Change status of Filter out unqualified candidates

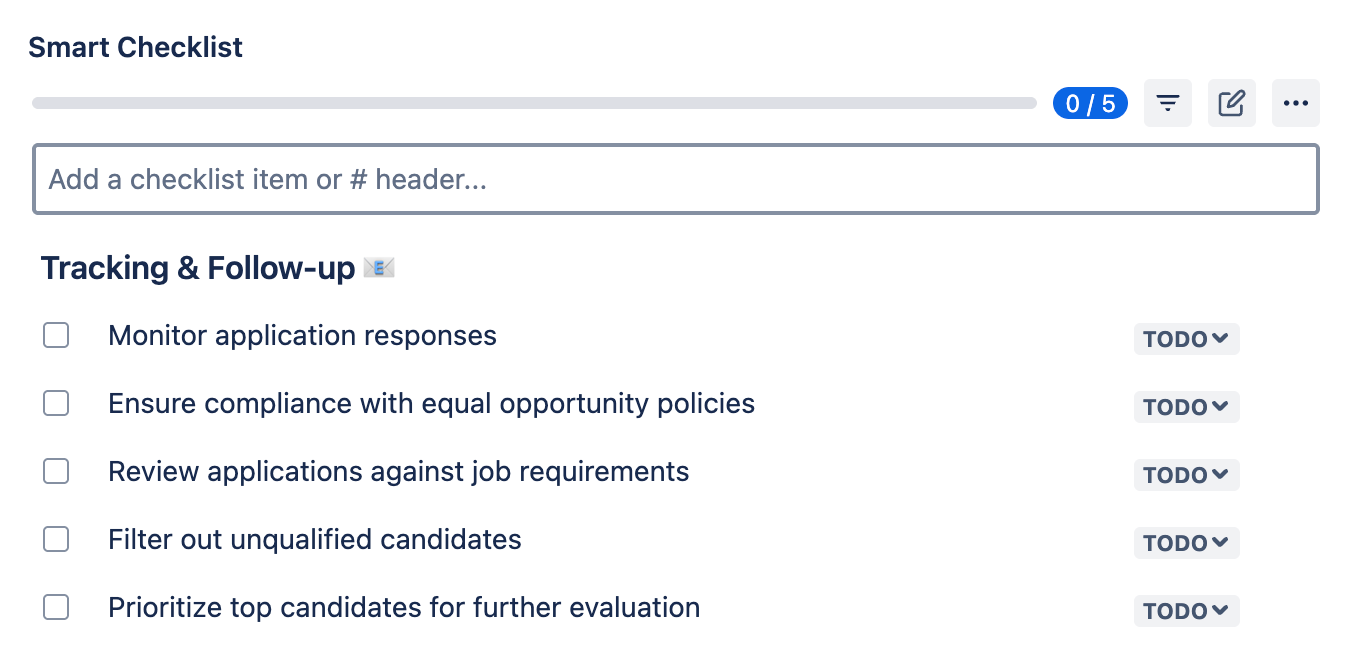pyautogui.click(x=1186, y=543)
